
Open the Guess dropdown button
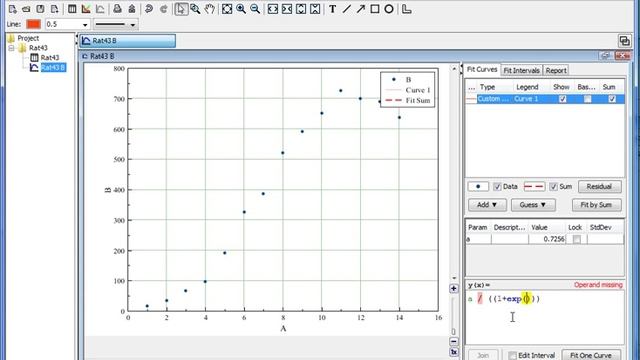(533, 205)
